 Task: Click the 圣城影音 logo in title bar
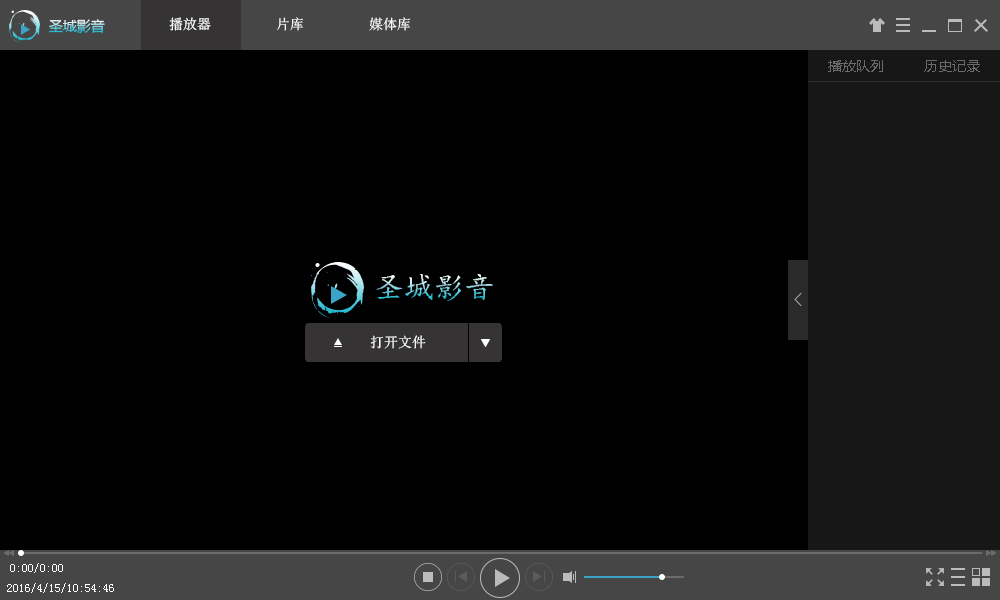(x=57, y=26)
